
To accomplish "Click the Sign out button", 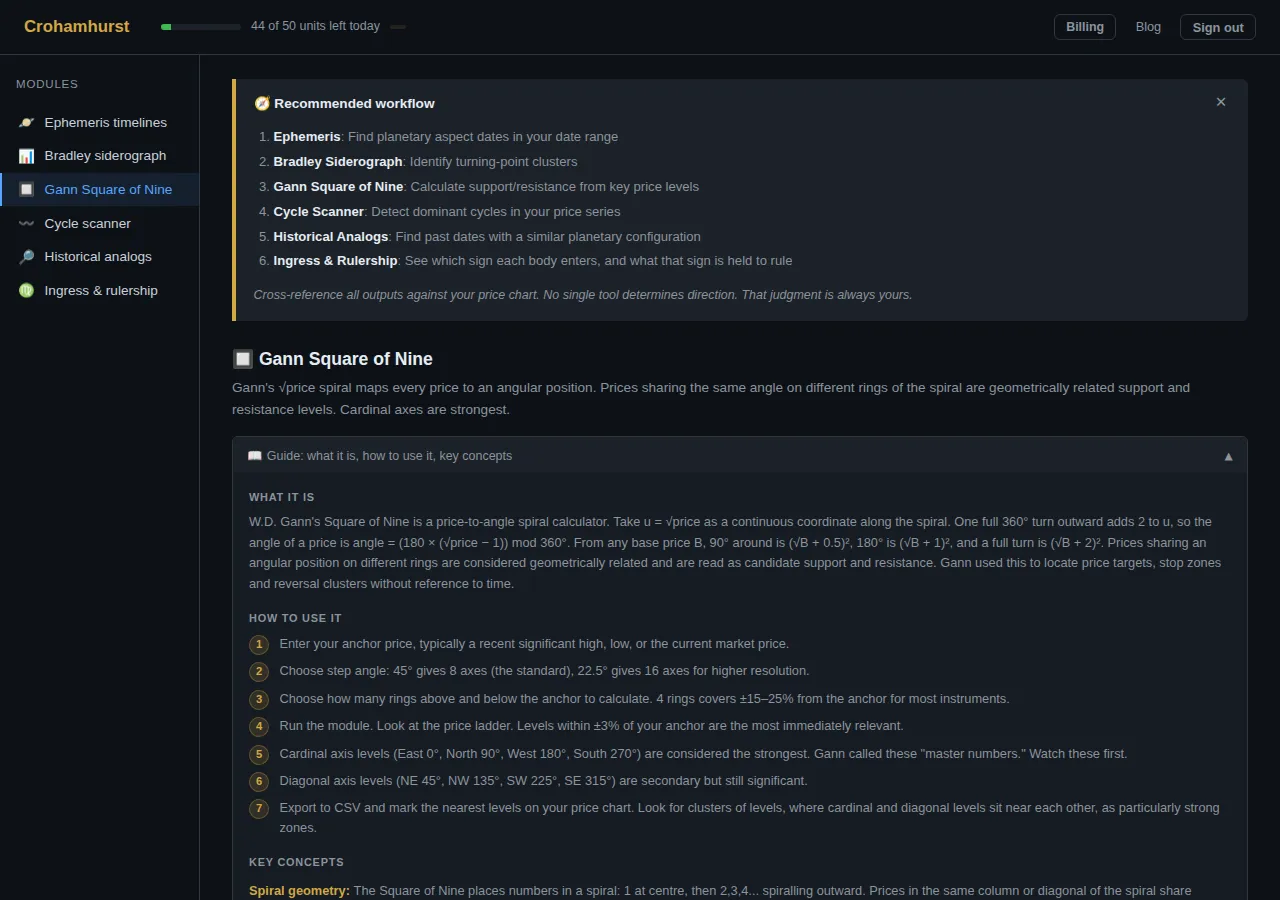I will tap(1218, 27).
